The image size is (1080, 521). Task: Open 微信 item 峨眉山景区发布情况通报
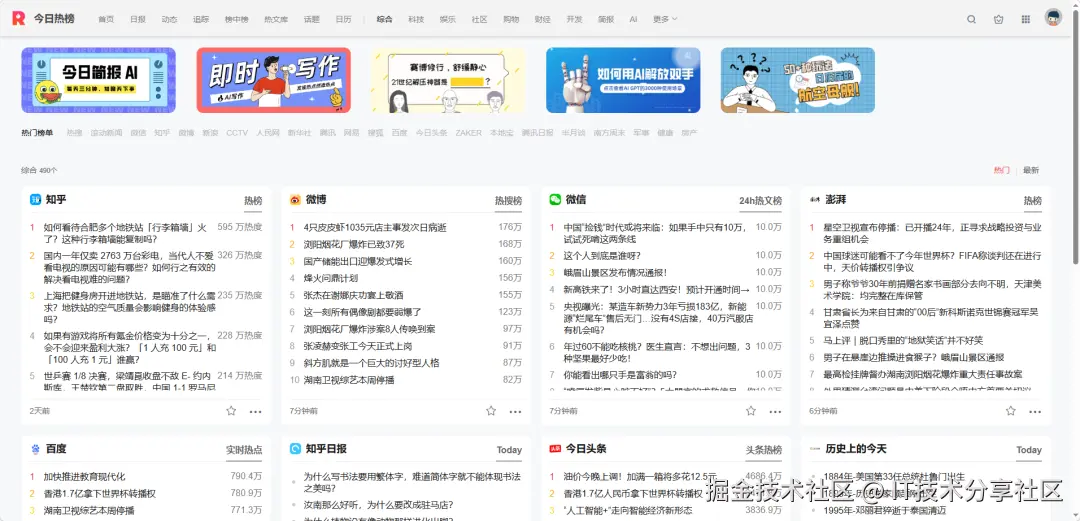pyautogui.click(x=615, y=272)
